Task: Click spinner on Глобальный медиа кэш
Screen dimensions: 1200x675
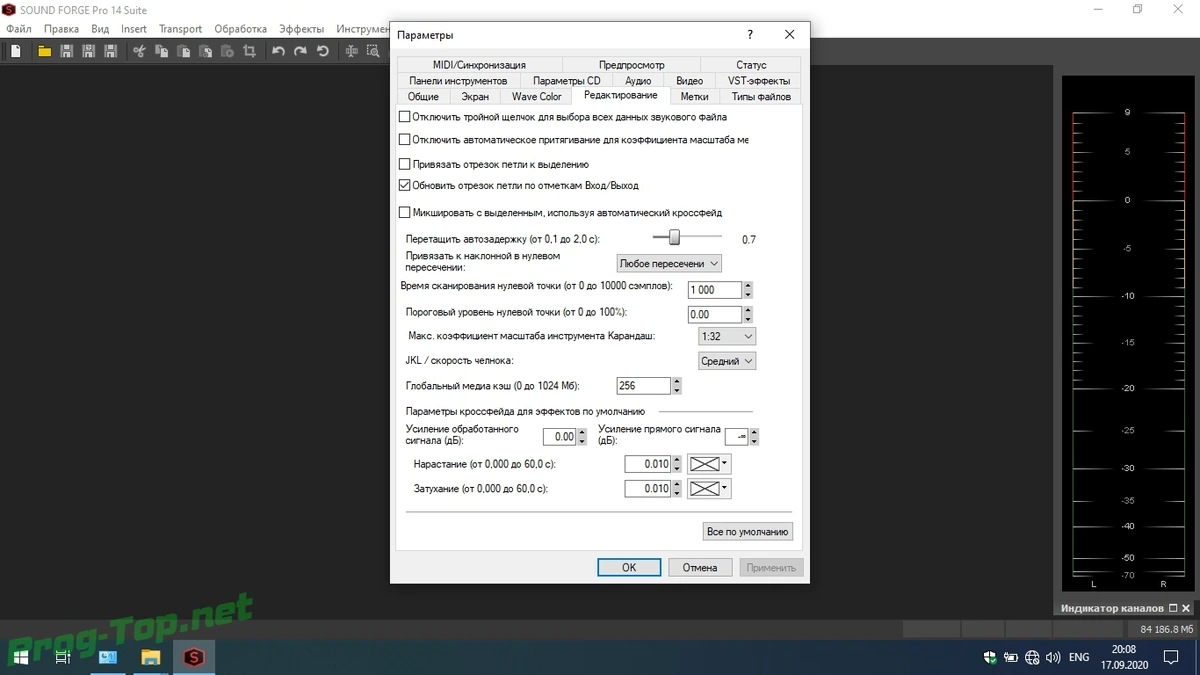Action: coord(677,386)
